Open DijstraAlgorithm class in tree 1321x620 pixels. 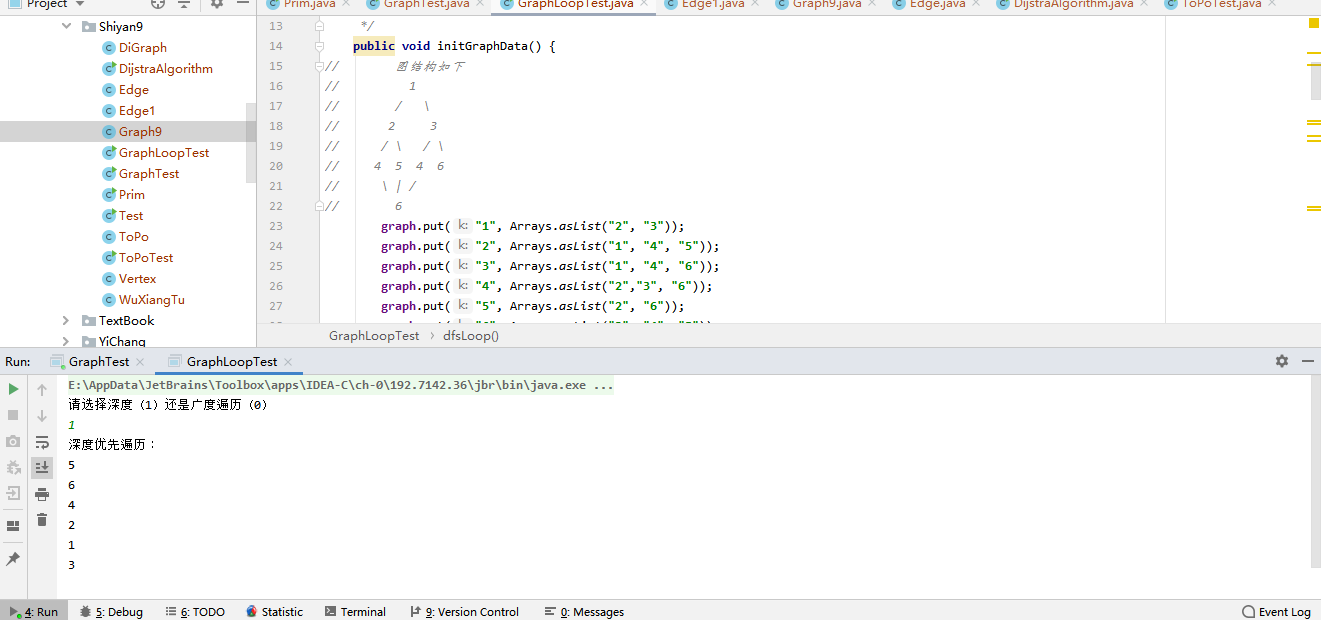[x=166, y=69]
